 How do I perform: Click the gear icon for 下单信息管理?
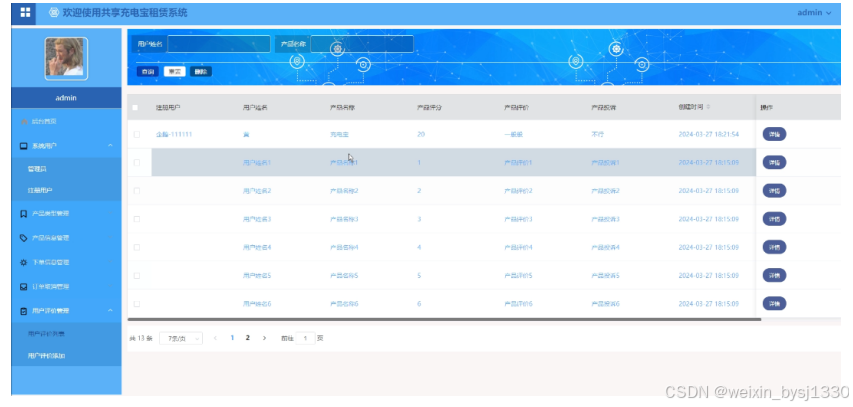23,262
